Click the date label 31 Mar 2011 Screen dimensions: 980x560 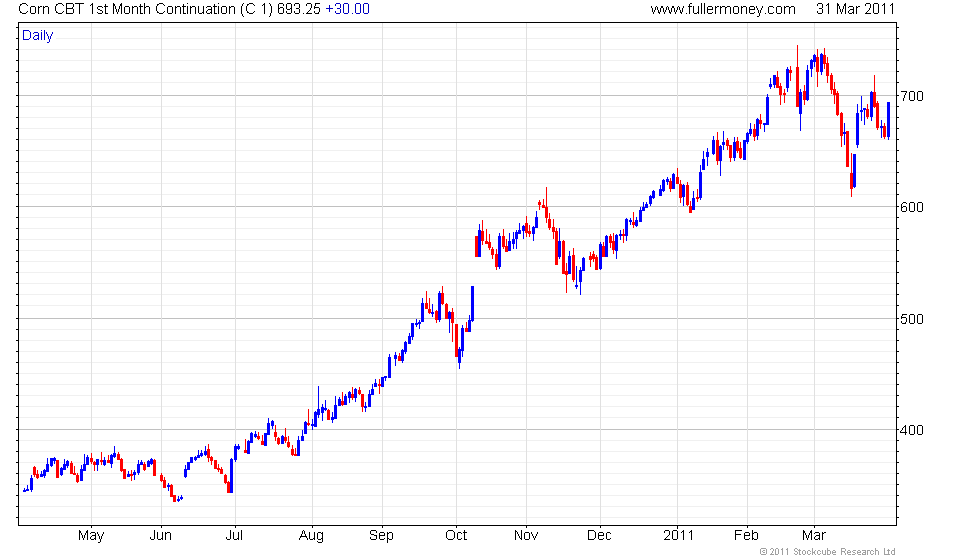tap(856, 9)
